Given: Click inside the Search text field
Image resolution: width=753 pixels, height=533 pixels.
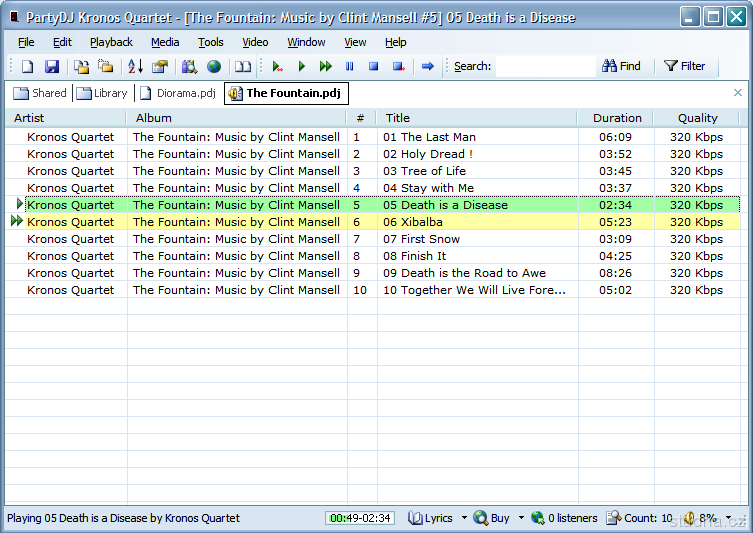Looking at the screenshot, I should [x=545, y=67].
